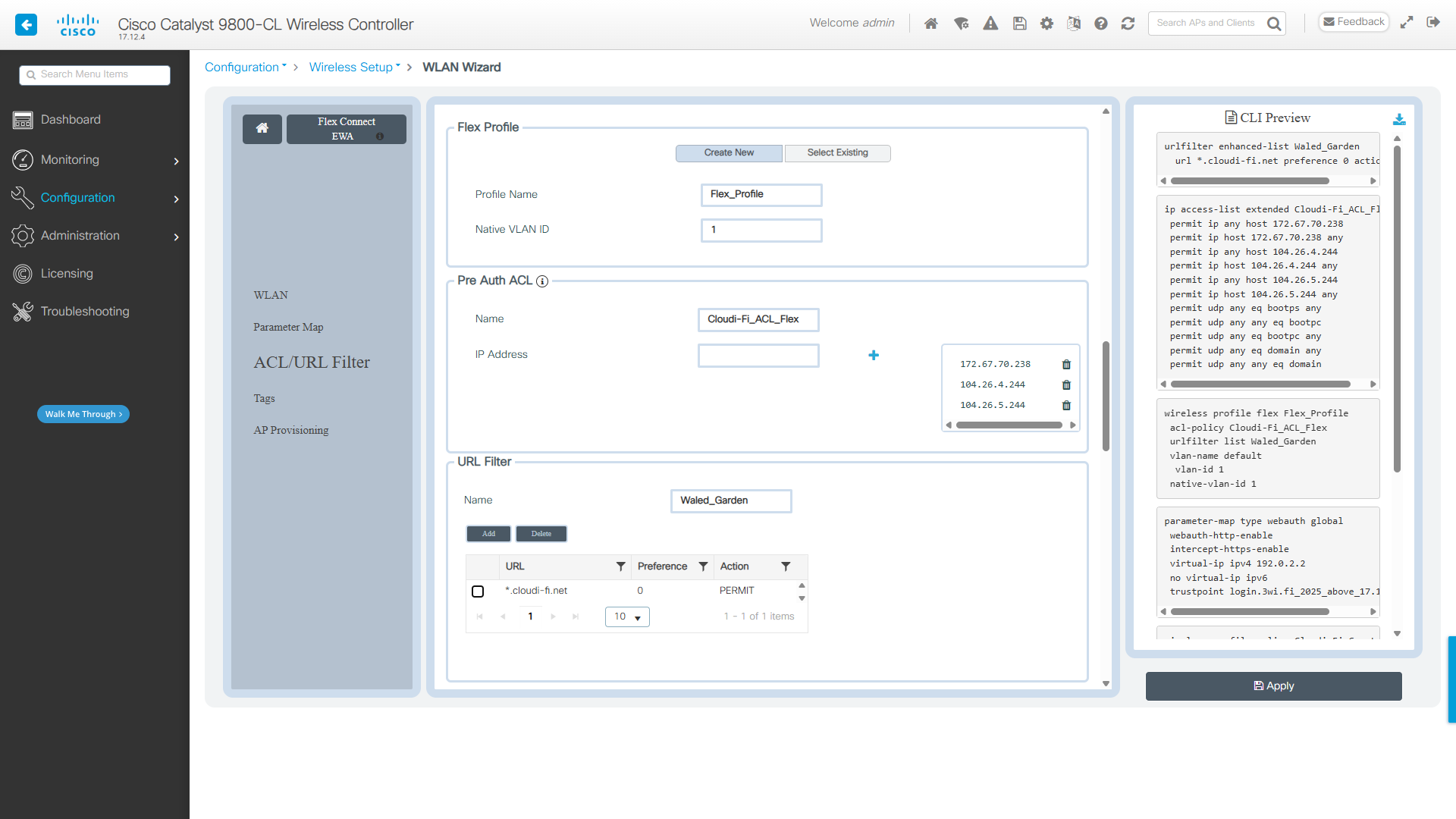Click the horizontal scrollbar under IP list
Screen dimensions: 1456x819
click(x=1009, y=425)
